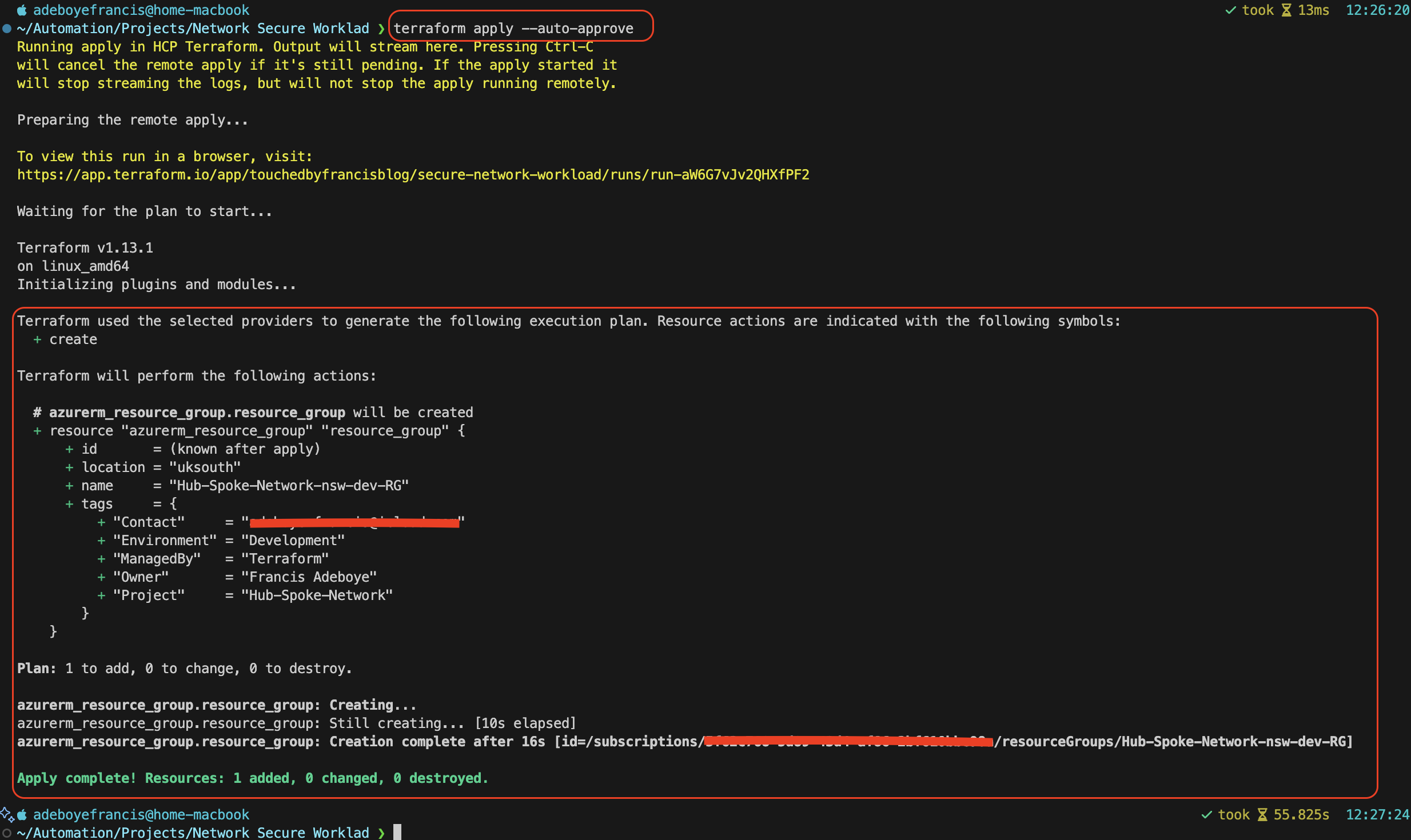Open the app.terraform.io run URL
Screen dimensions: 1411x840
point(413,175)
